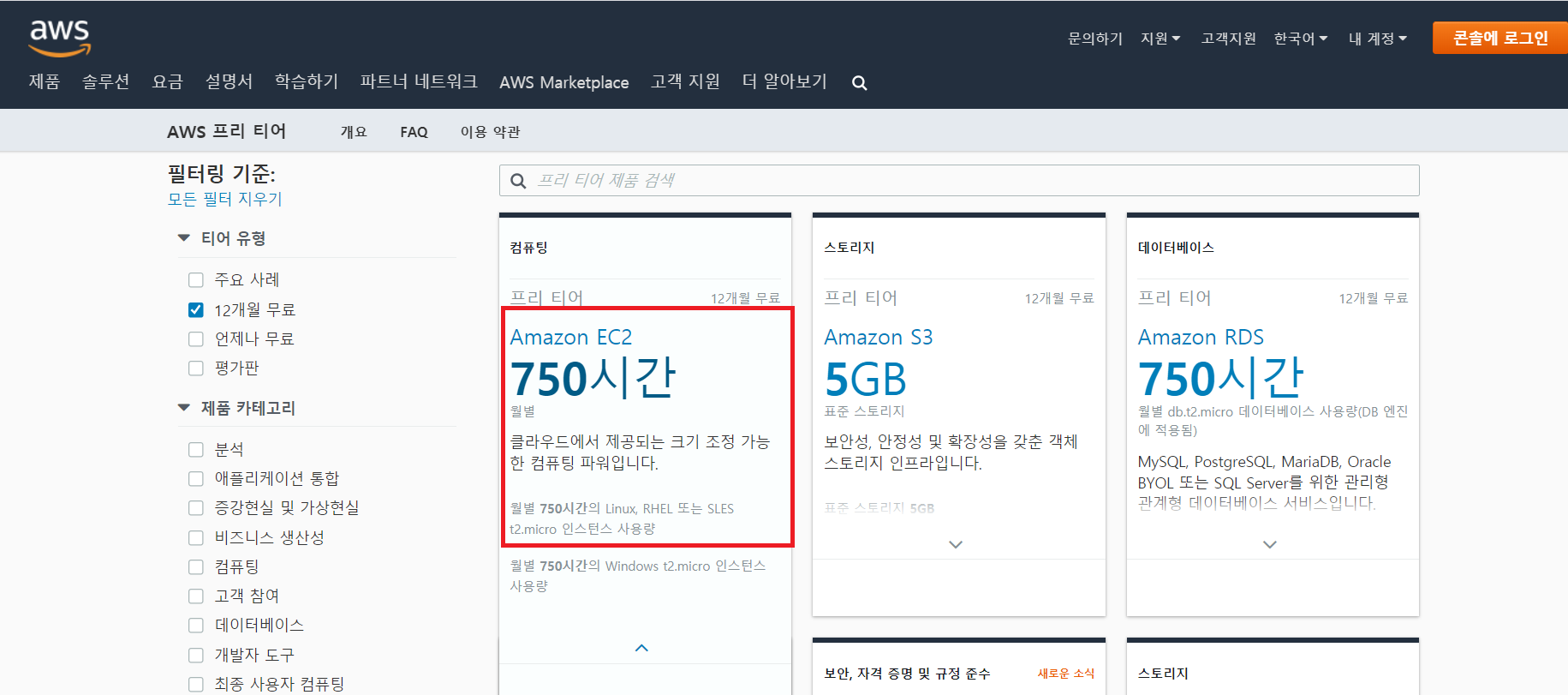Click the 콘솔에 로그인 button

pos(1500,38)
